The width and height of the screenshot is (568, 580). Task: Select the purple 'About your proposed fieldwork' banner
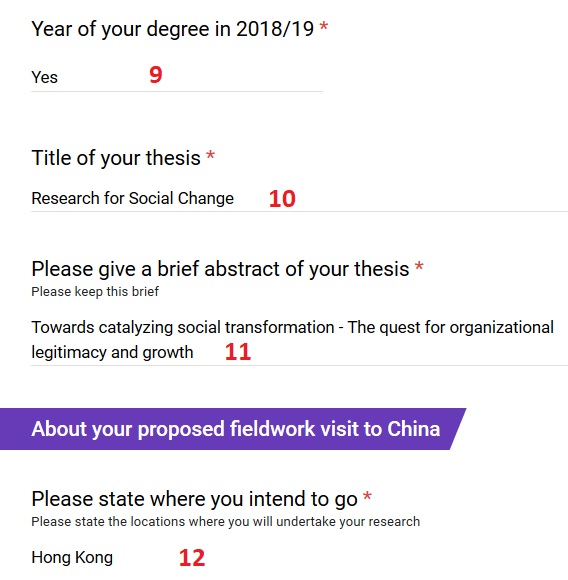(x=233, y=429)
